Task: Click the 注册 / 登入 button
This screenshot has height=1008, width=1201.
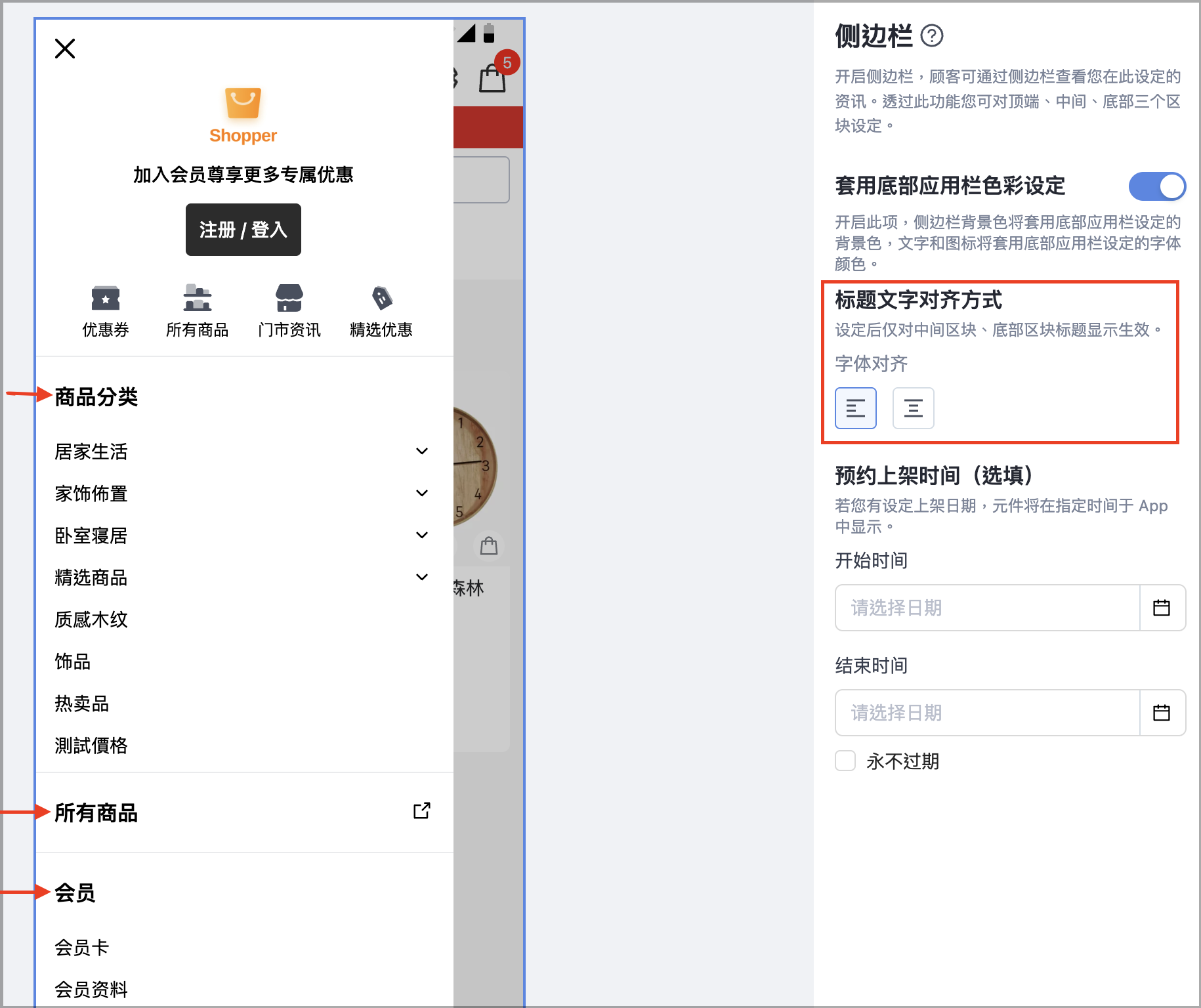Action: 243,230
